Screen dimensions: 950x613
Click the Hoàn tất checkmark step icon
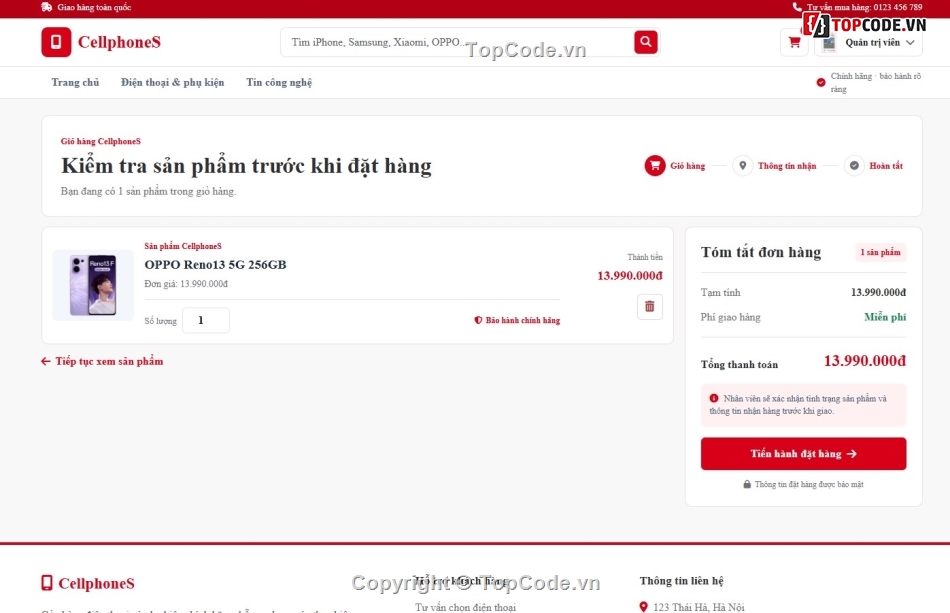point(854,165)
